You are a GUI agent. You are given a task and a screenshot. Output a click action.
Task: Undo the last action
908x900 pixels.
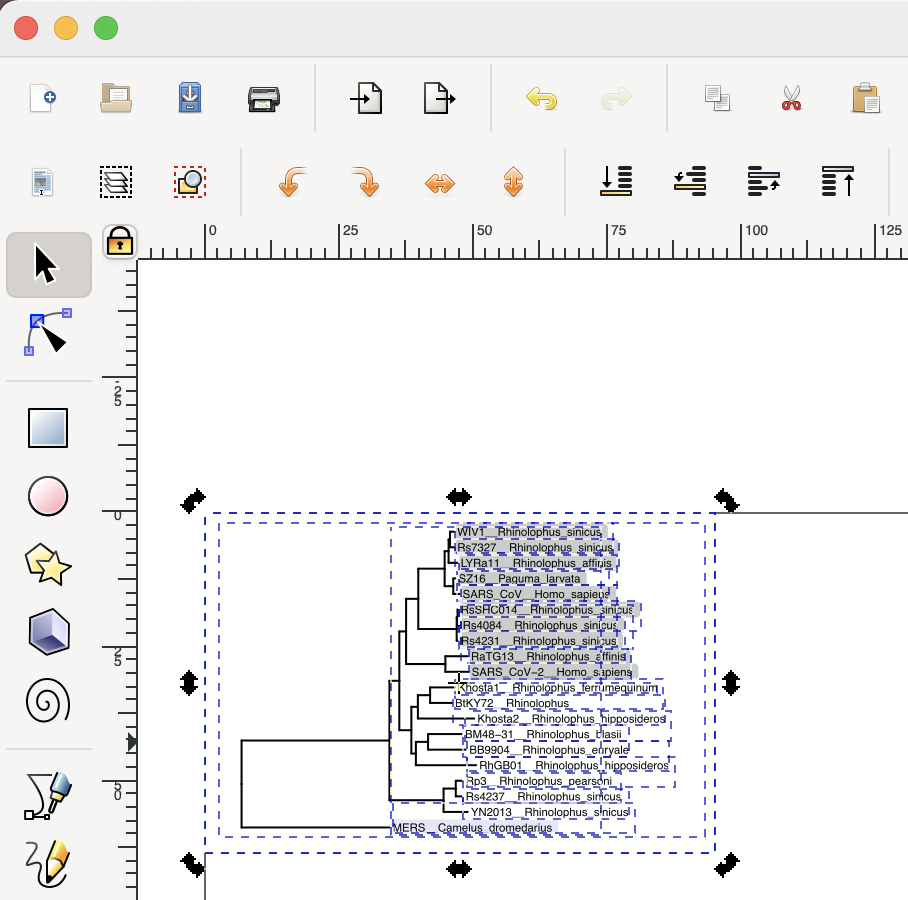click(x=541, y=98)
